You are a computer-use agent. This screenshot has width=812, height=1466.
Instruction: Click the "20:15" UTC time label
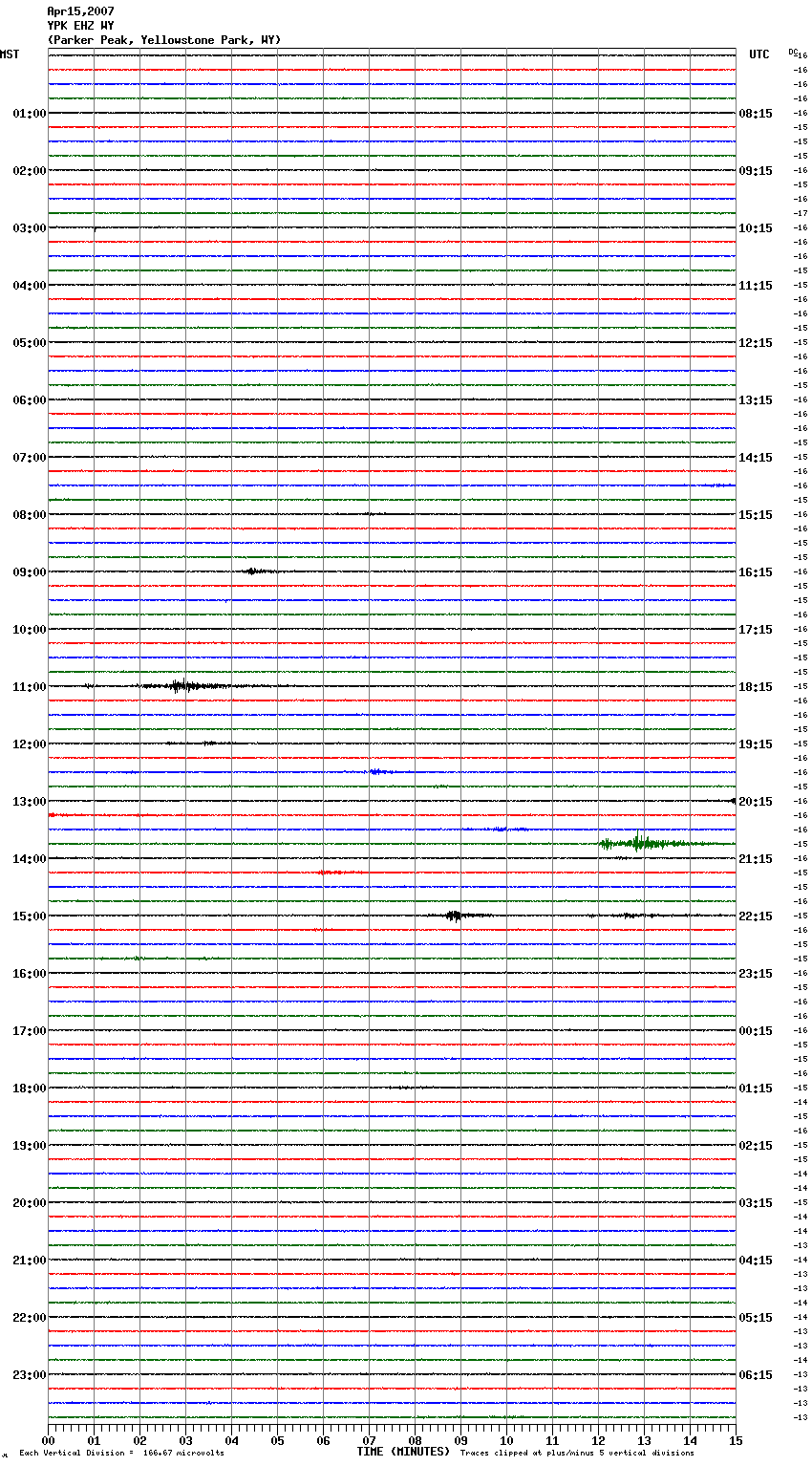tap(756, 802)
